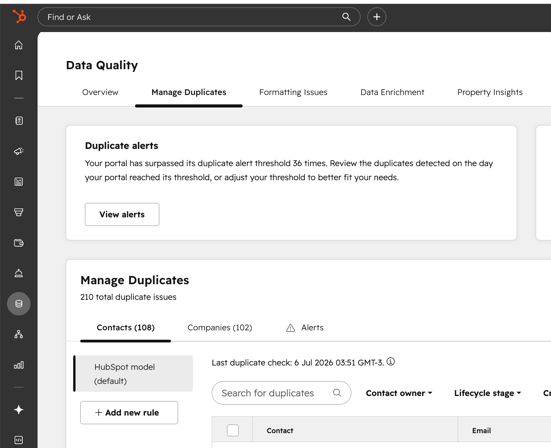Expand the Lifecycle stage filter dropdown
This screenshot has width=551, height=448.
pos(487,393)
